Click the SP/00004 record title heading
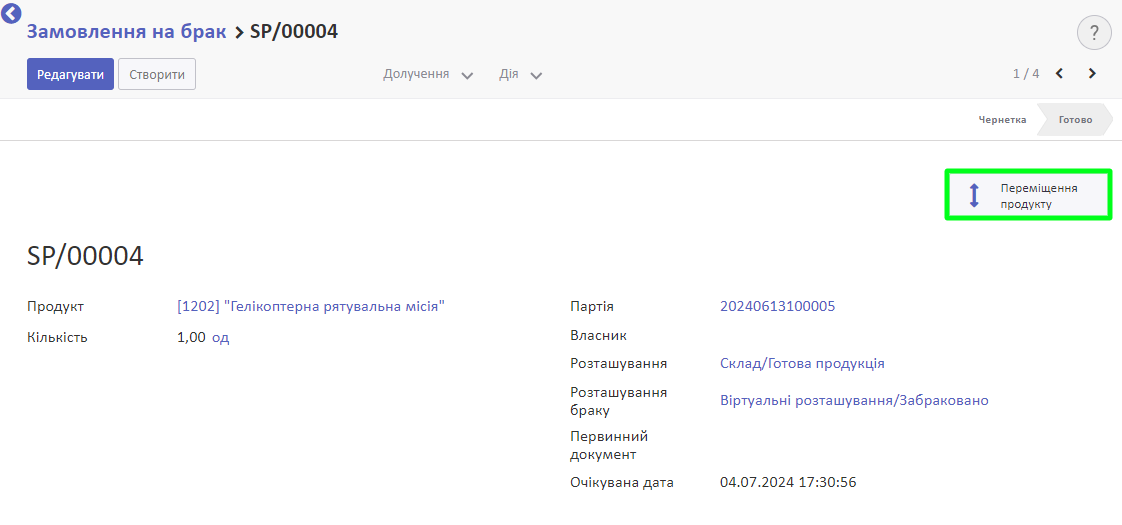 click(85, 256)
